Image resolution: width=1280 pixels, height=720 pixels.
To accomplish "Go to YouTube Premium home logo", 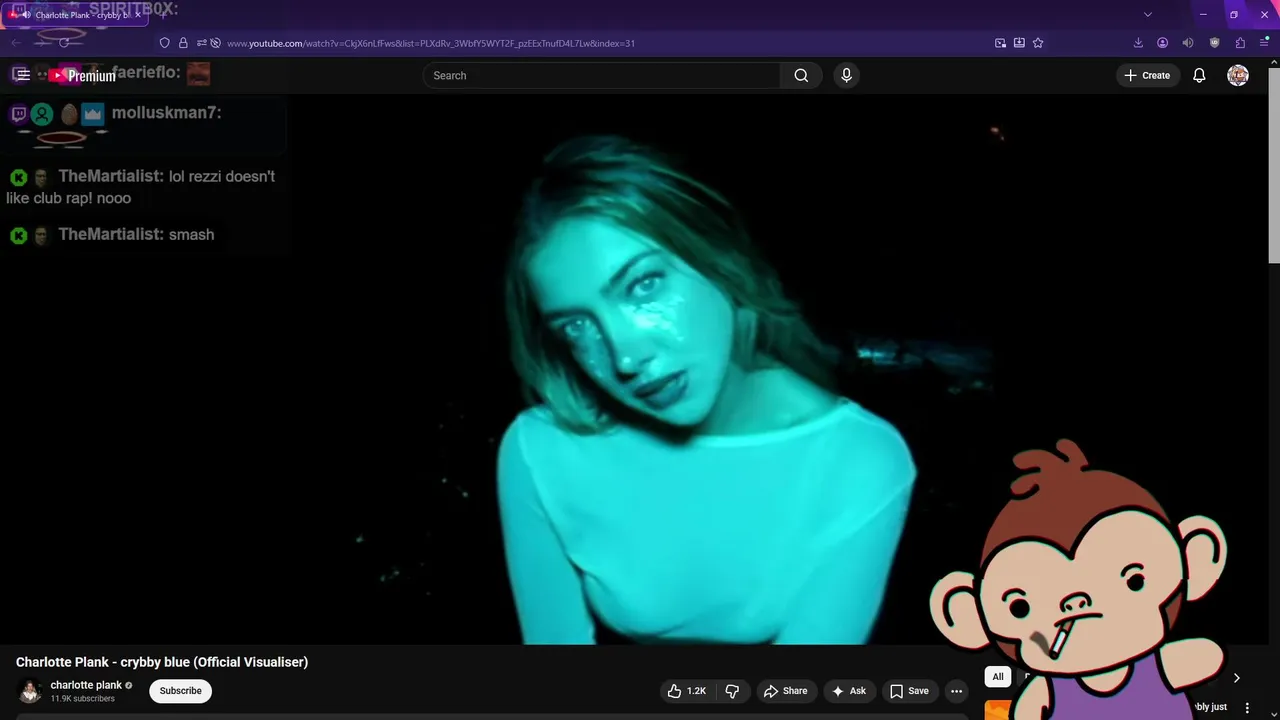I will 82,76.
